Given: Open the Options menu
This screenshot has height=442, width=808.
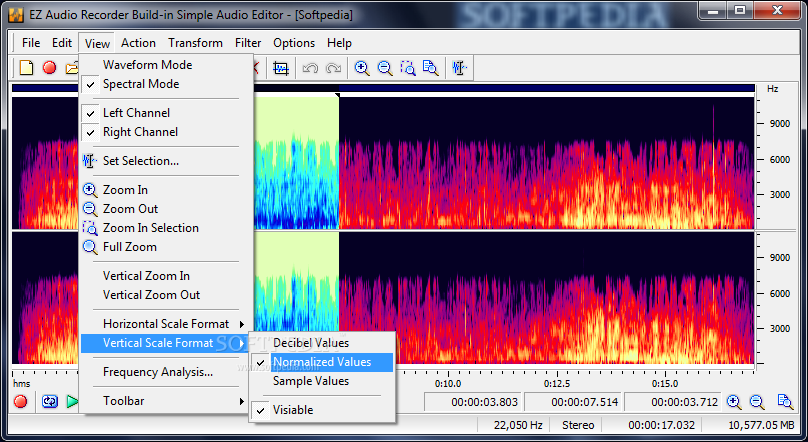Looking at the screenshot, I should (294, 43).
